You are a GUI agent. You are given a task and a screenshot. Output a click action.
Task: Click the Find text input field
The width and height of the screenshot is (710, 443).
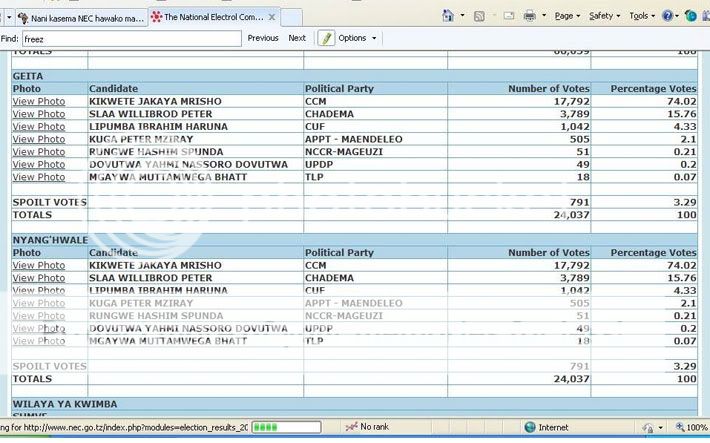(130, 38)
